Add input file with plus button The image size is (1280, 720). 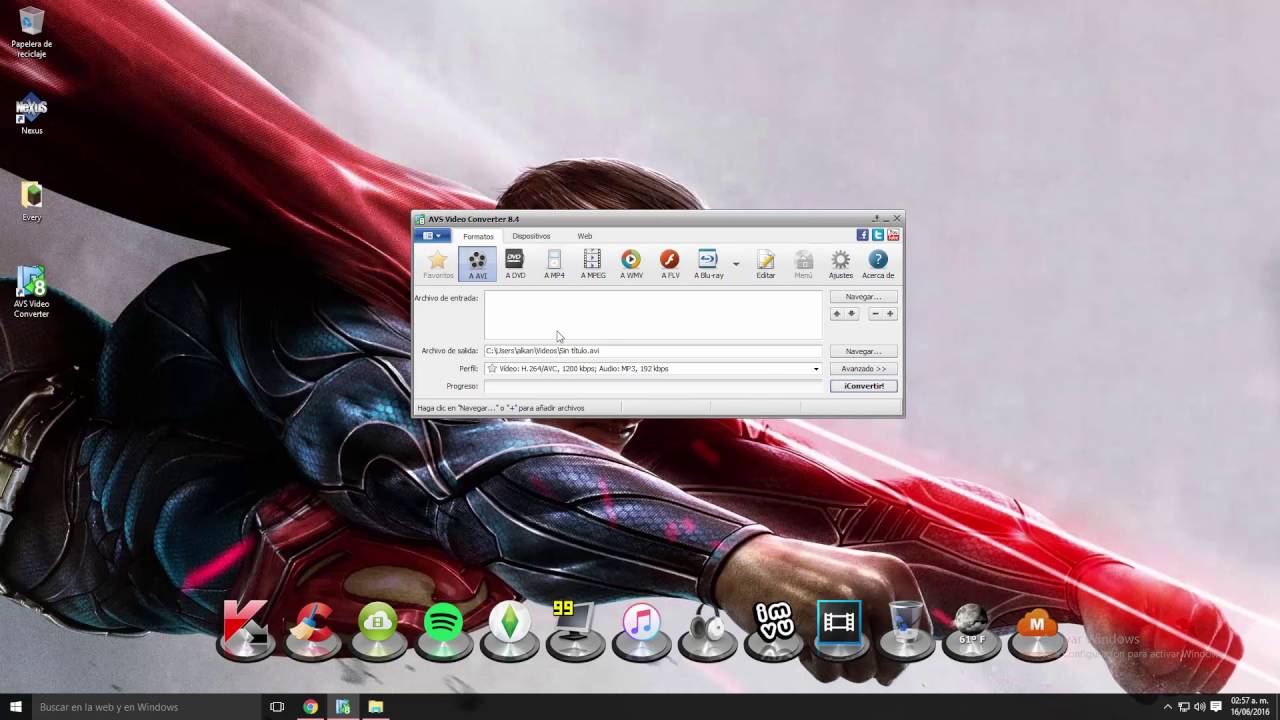(890, 314)
